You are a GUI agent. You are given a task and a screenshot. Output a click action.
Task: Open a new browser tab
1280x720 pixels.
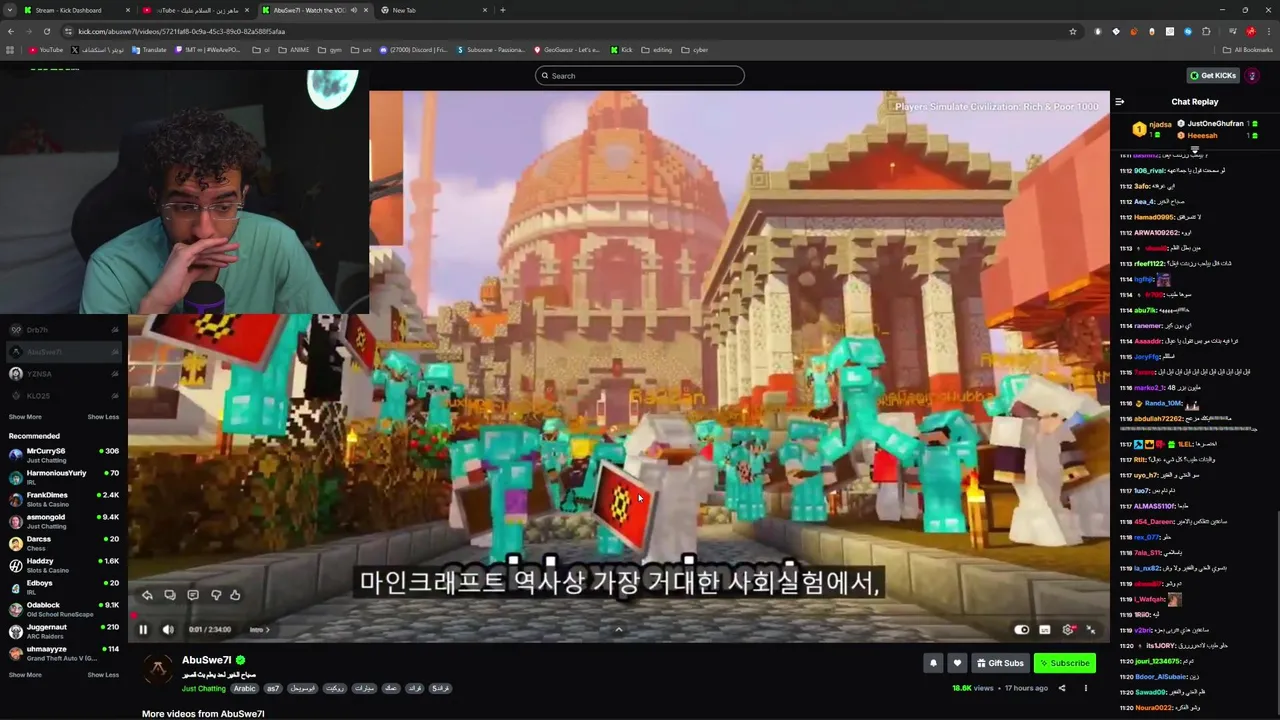(x=502, y=10)
